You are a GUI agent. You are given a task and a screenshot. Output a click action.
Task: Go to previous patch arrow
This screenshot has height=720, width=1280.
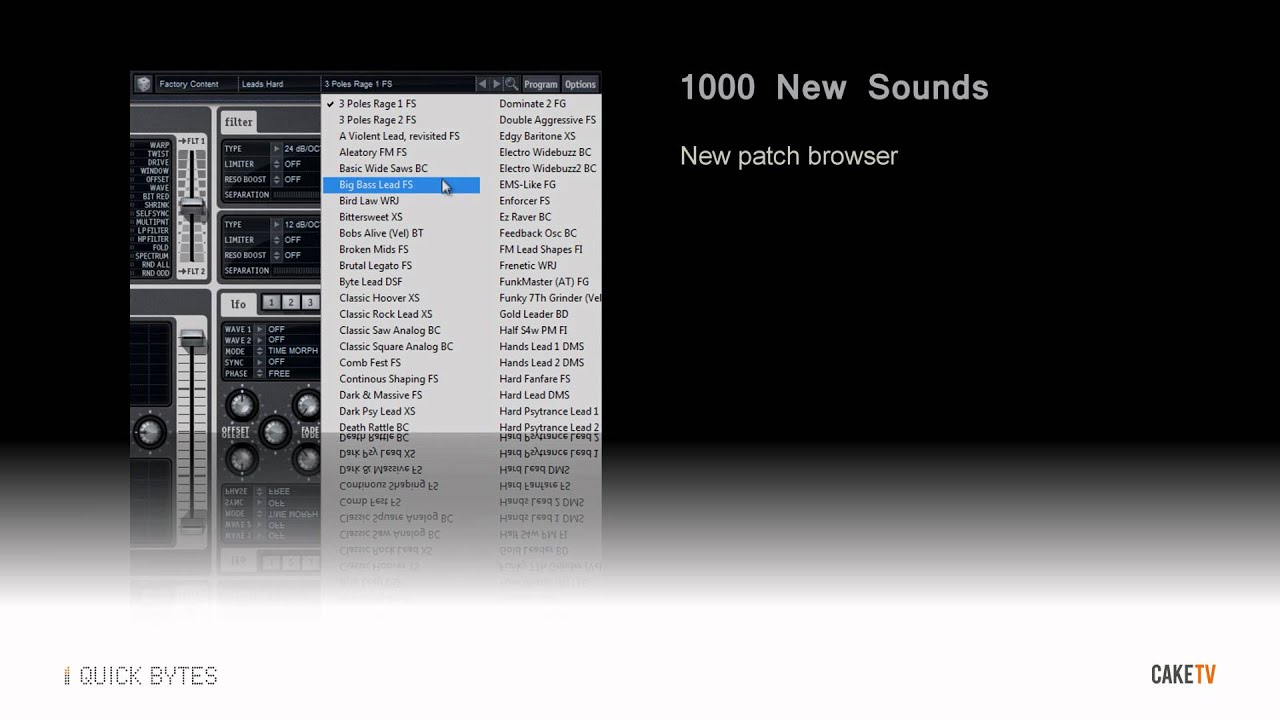483,84
